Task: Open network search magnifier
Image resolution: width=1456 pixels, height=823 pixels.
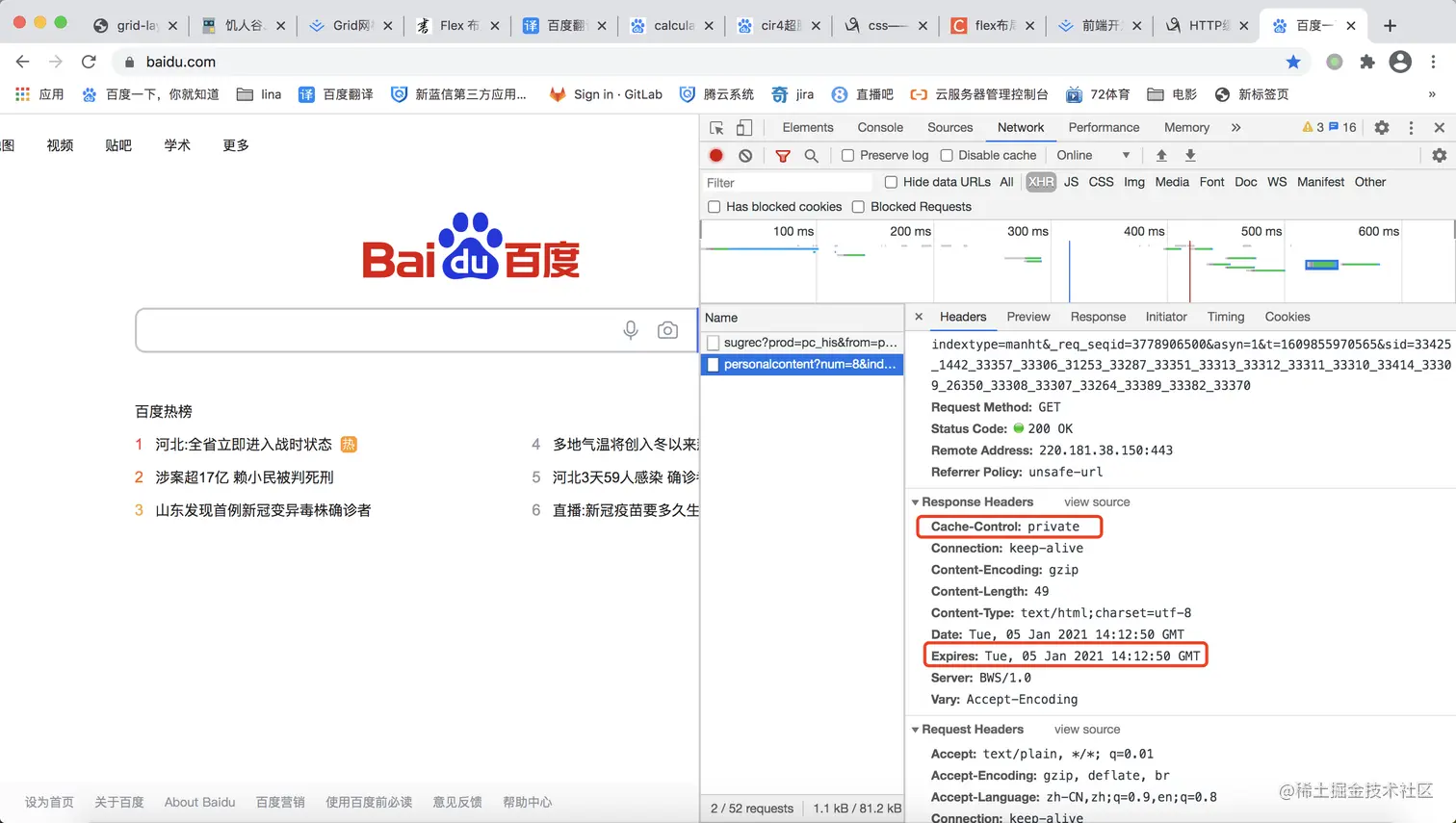Action: pyautogui.click(x=812, y=155)
